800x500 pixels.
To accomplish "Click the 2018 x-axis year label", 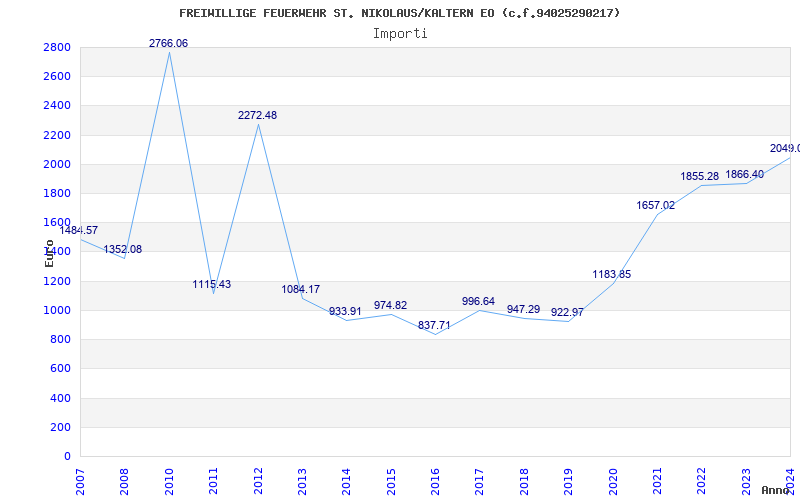I will (524, 481).
